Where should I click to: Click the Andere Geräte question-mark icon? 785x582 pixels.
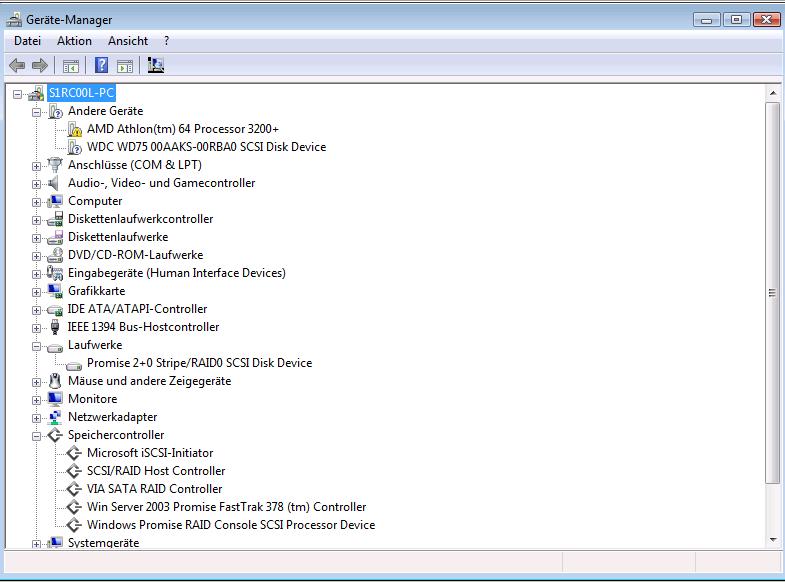click(55, 111)
